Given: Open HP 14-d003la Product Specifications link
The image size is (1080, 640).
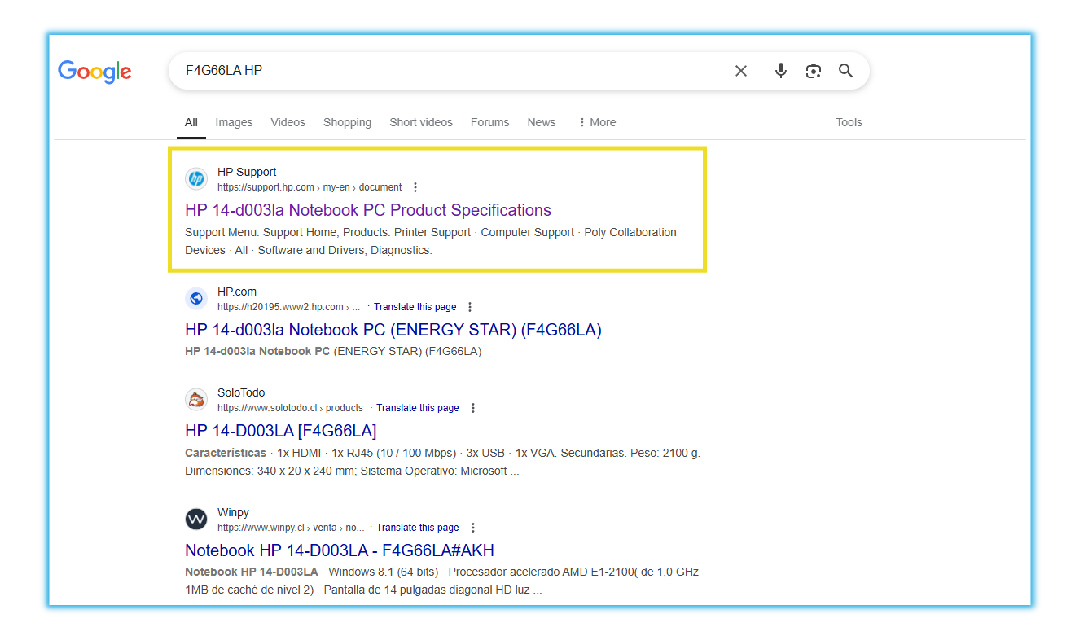Looking at the screenshot, I should 368,210.
